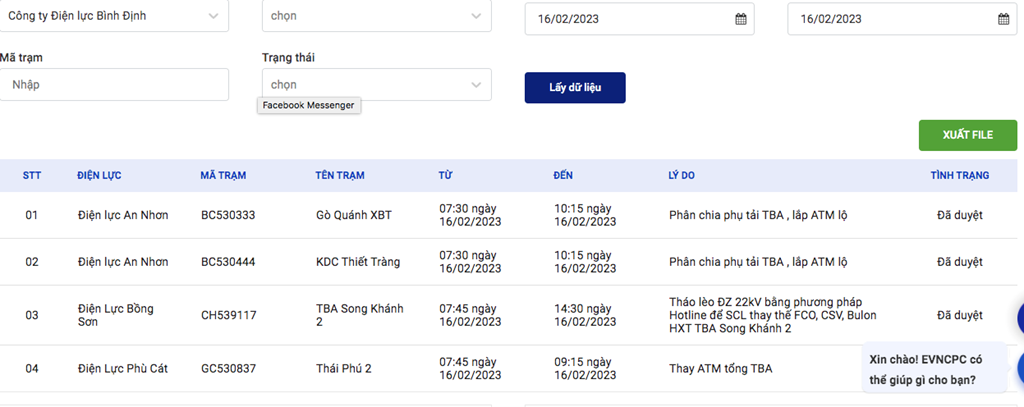Open calendar picker on first date field

(x=741, y=19)
